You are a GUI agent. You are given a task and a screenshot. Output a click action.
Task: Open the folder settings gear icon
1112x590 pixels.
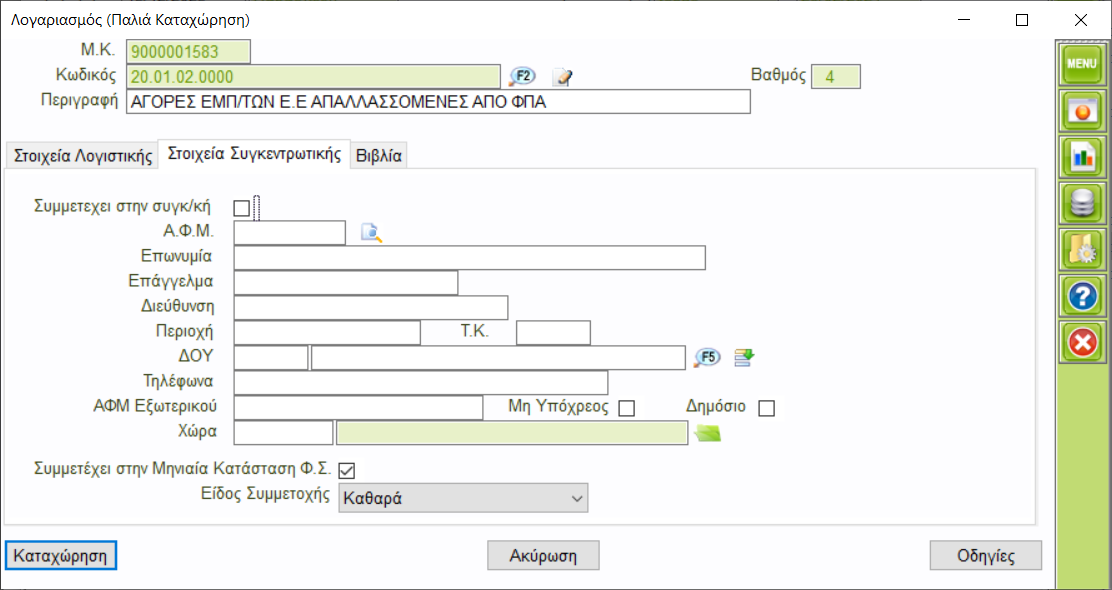[1082, 250]
